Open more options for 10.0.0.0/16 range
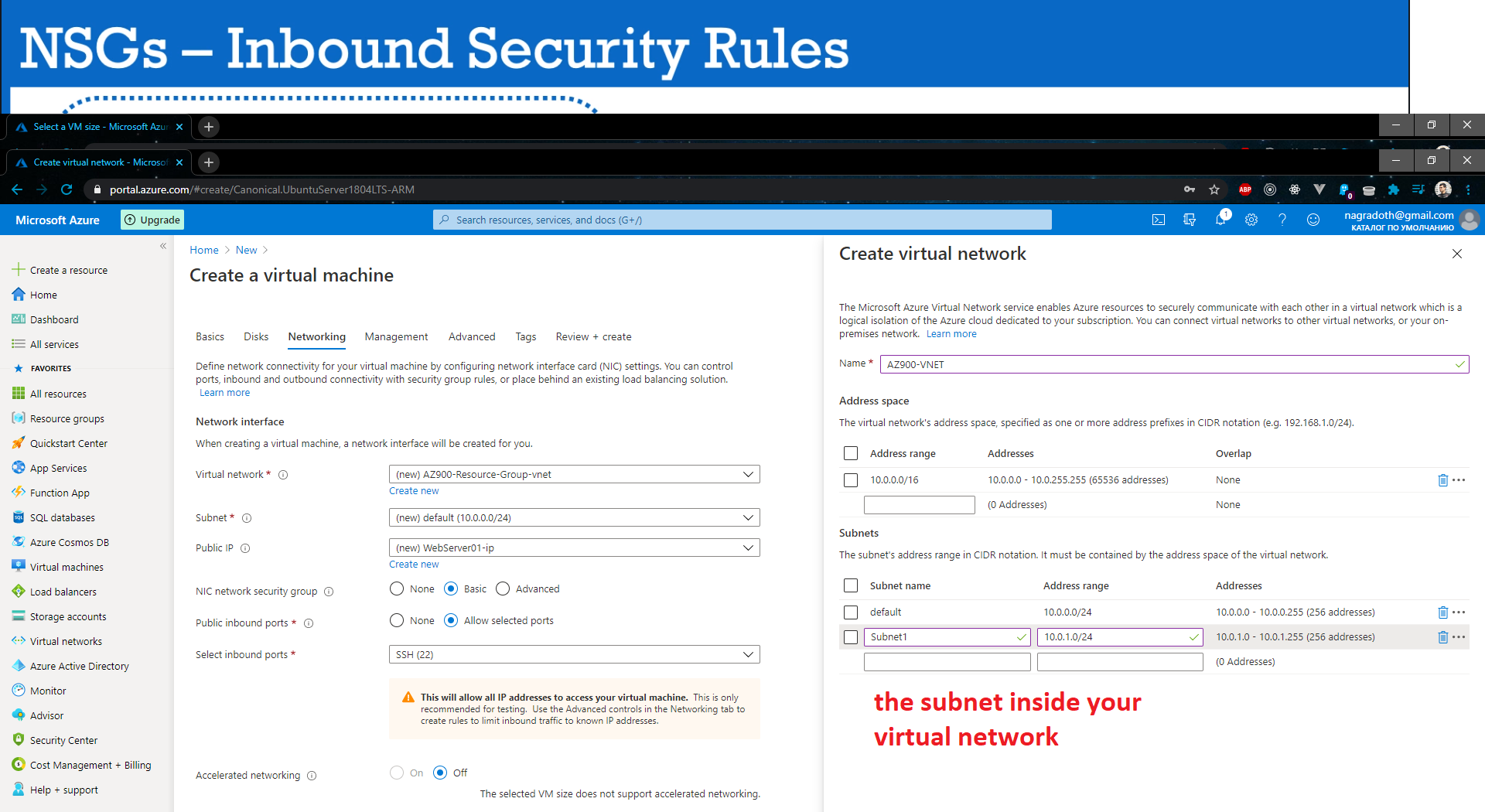 pos(1459,480)
